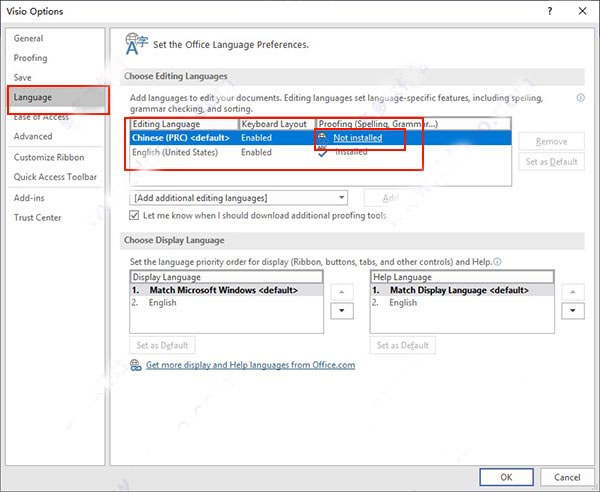600x492 pixels.
Task: Click the Add language button
Action: [x=391, y=198]
